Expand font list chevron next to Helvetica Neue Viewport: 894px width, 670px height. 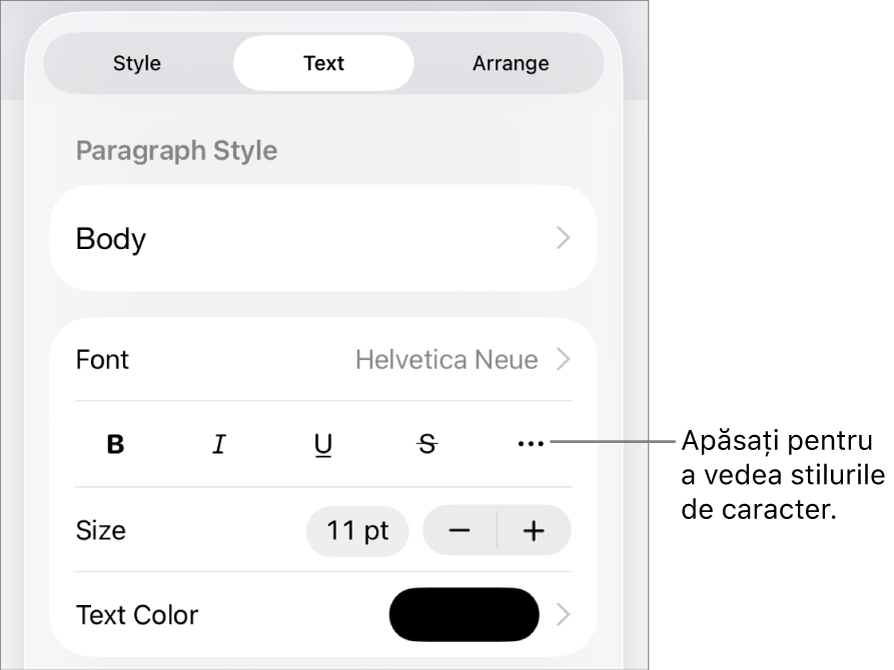563,360
